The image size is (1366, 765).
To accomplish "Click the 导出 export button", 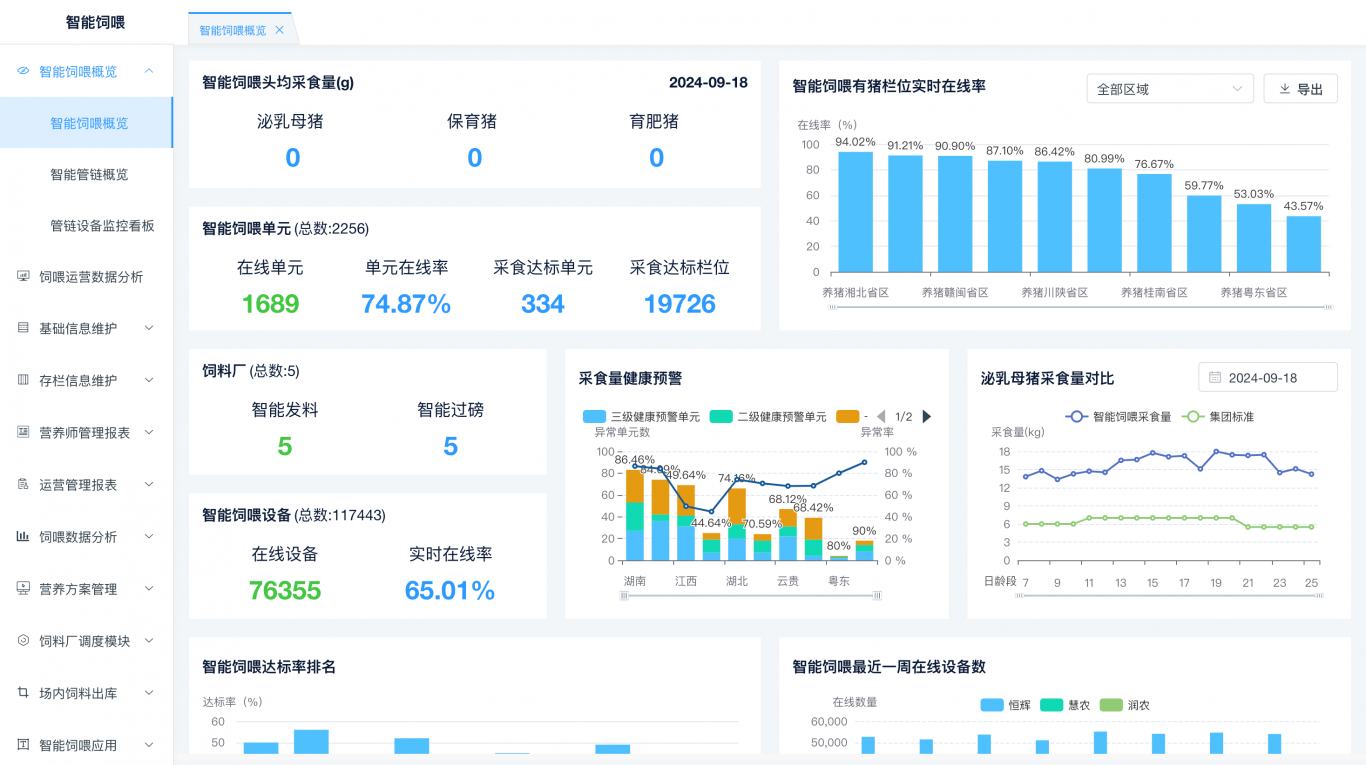I will point(1300,89).
